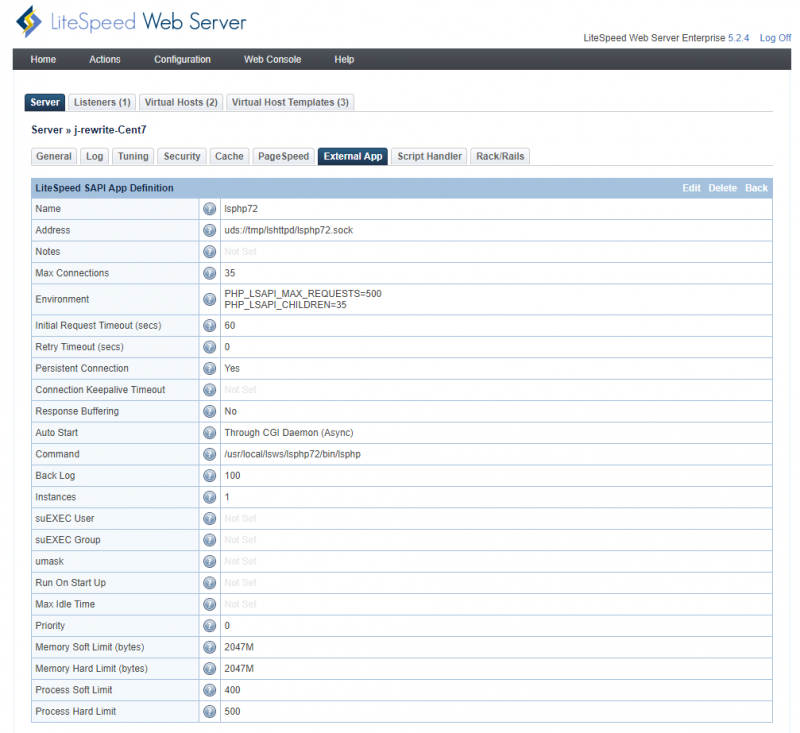
Task: Click help icon for Process Hard Limit
Action: [x=210, y=712]
